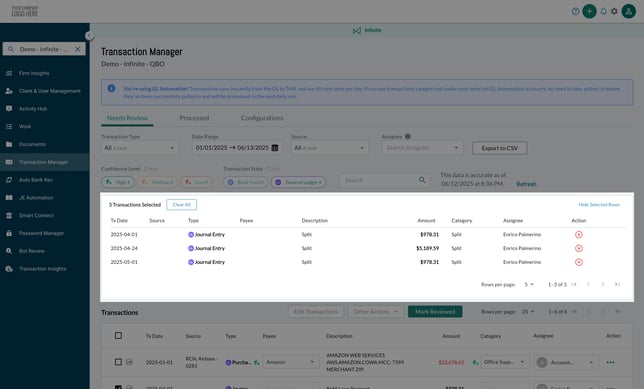Remove the 2025-05-01 selected transaction
The width and height of the screenshot is (644, 389).
coord(579,262)
